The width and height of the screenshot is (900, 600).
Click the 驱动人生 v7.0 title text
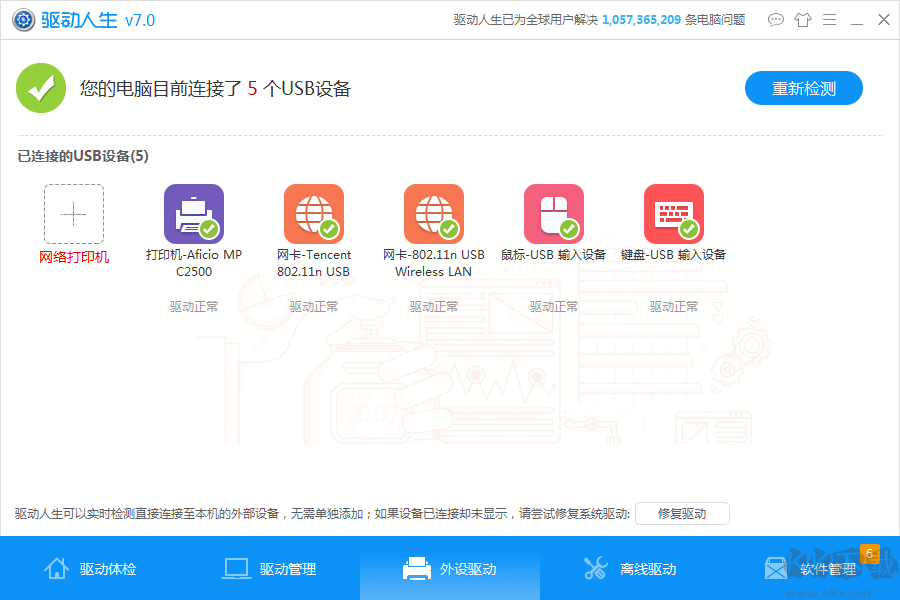pos(98,20)
